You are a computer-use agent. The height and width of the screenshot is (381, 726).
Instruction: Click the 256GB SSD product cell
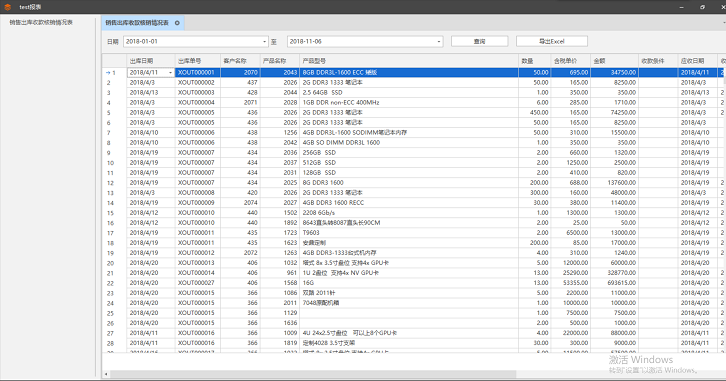tap(409, 153)
